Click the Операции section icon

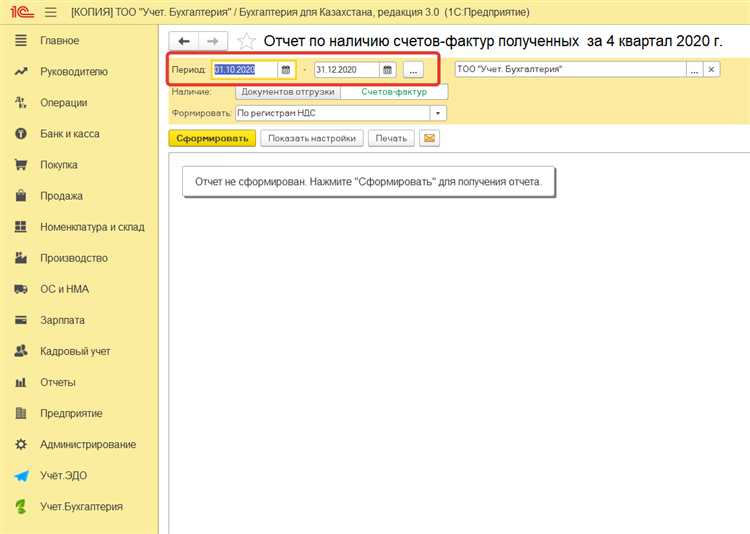coord(21,102)
